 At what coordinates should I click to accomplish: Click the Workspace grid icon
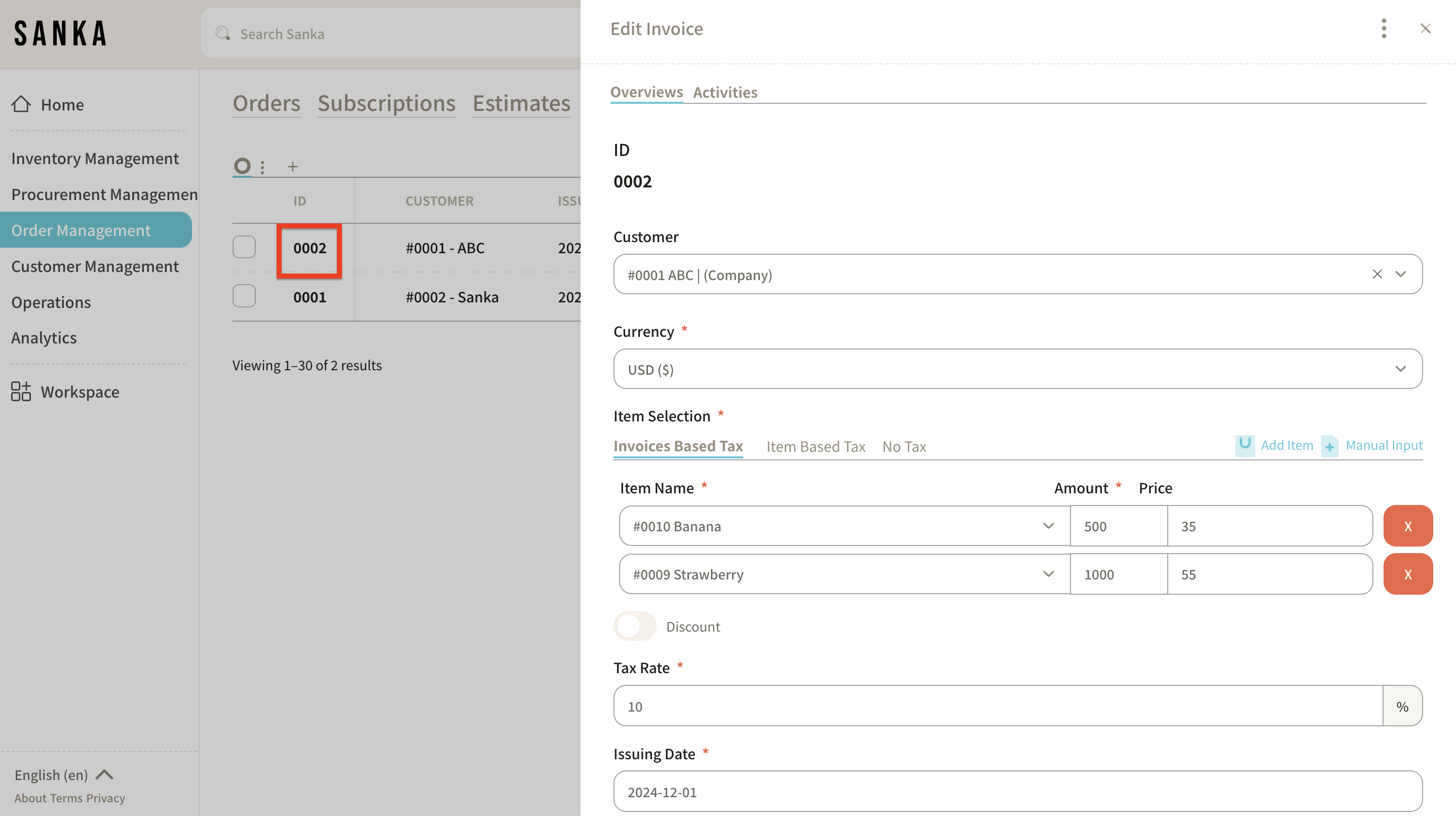click(x=21, y=391)
